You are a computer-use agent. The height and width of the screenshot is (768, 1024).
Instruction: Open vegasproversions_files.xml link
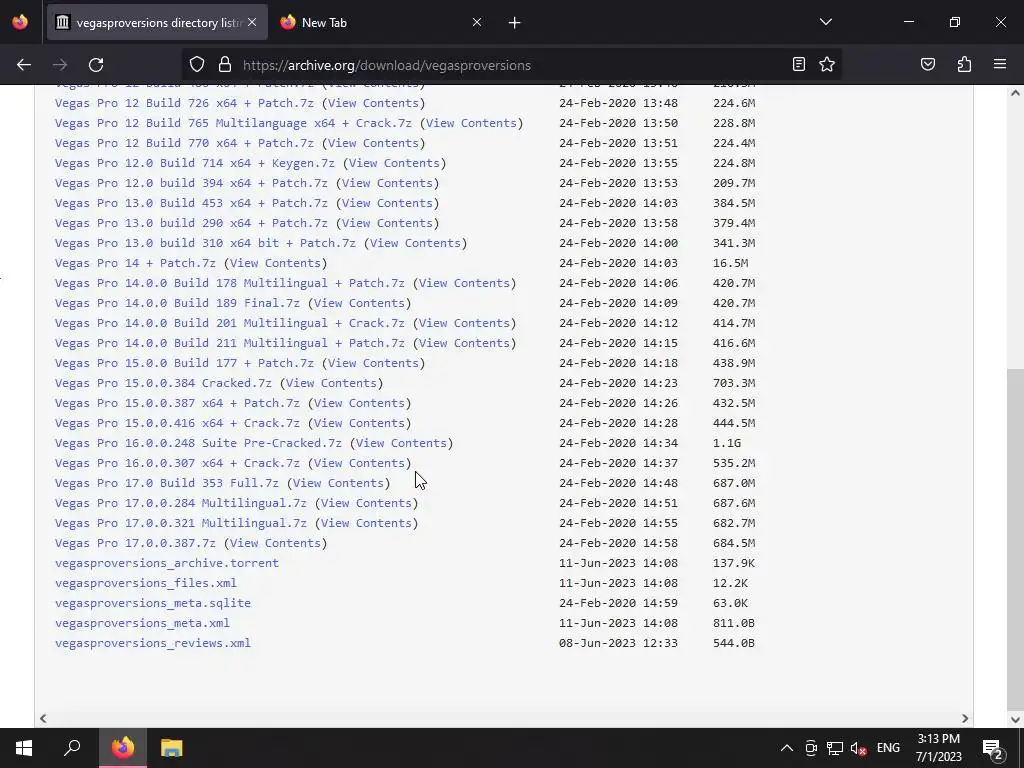146,583
